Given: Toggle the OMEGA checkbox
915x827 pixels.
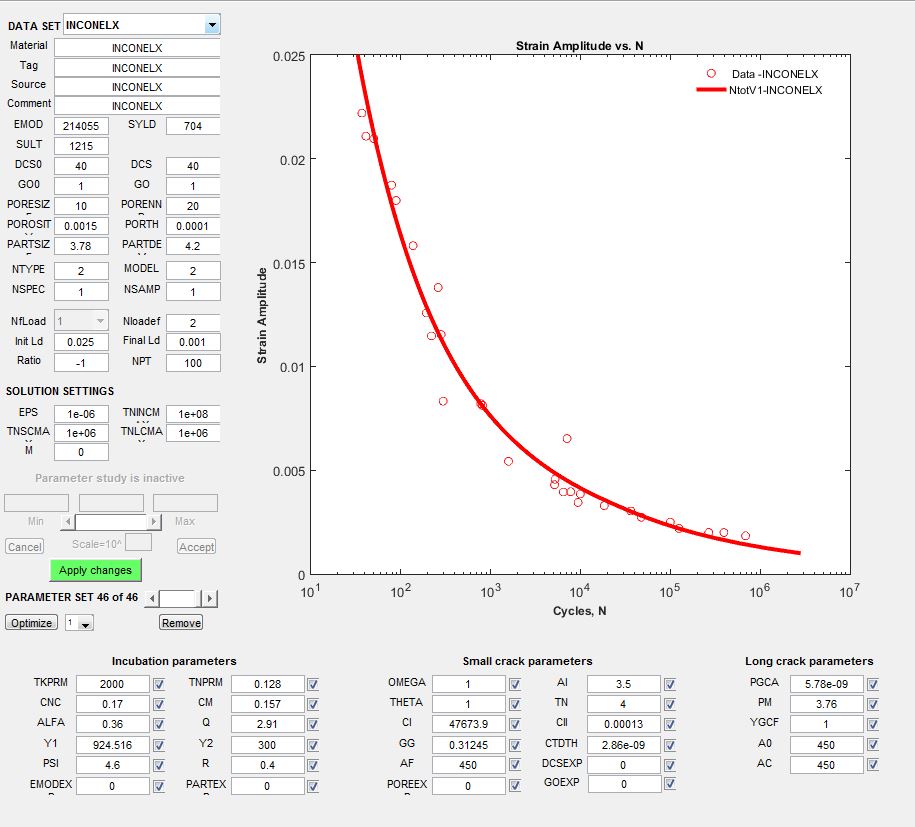Looking at the screenshot, I should [x=515, y=684].
